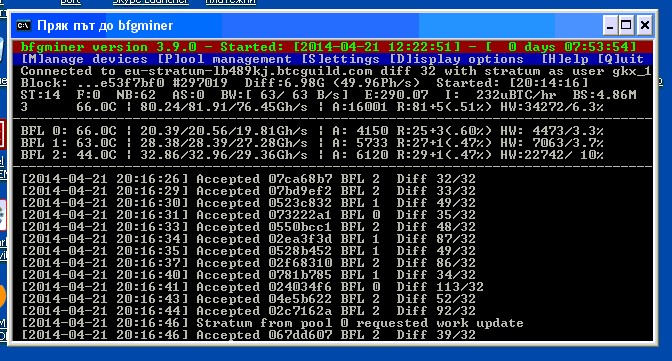Click 'Stratum from pool 0 requested work update'

[x=360, y=323]
